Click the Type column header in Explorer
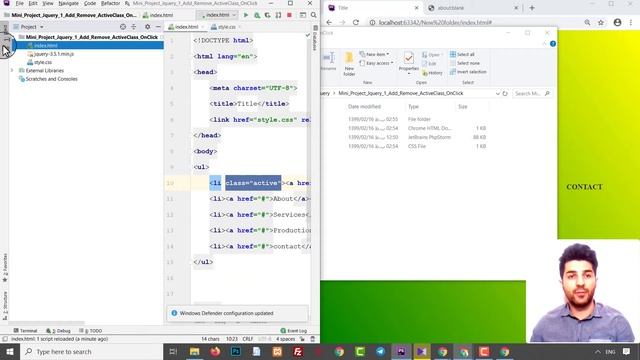This screenshot has width=640, height=360. pyautogui.click(x=413, y=107)
